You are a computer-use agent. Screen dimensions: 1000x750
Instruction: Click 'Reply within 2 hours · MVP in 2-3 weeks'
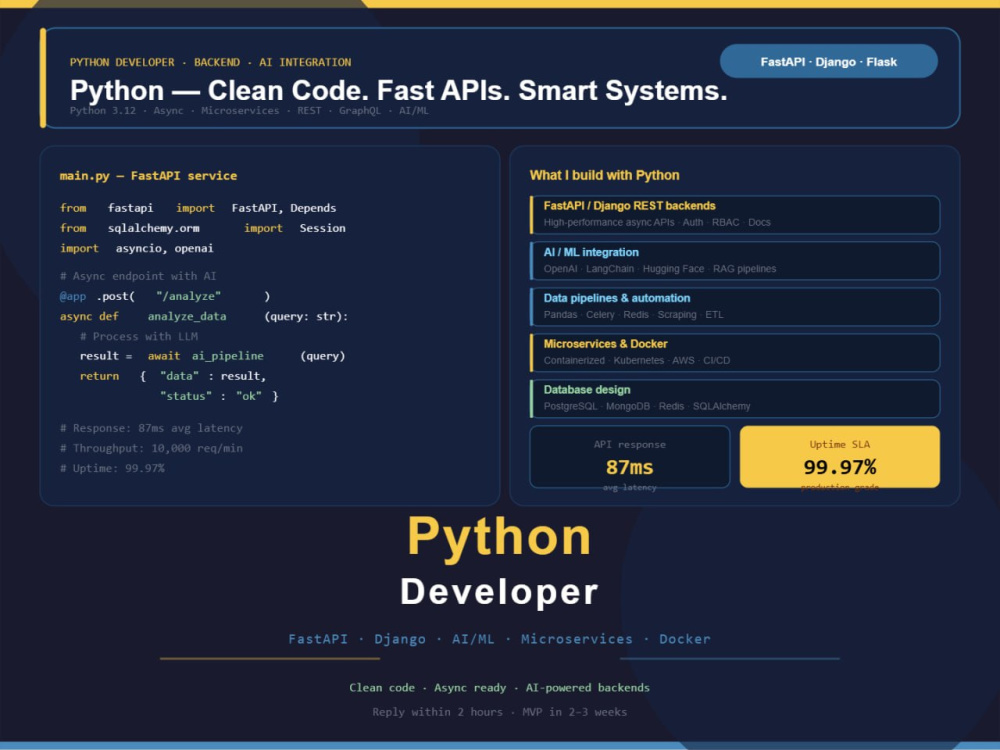point(499,712)
